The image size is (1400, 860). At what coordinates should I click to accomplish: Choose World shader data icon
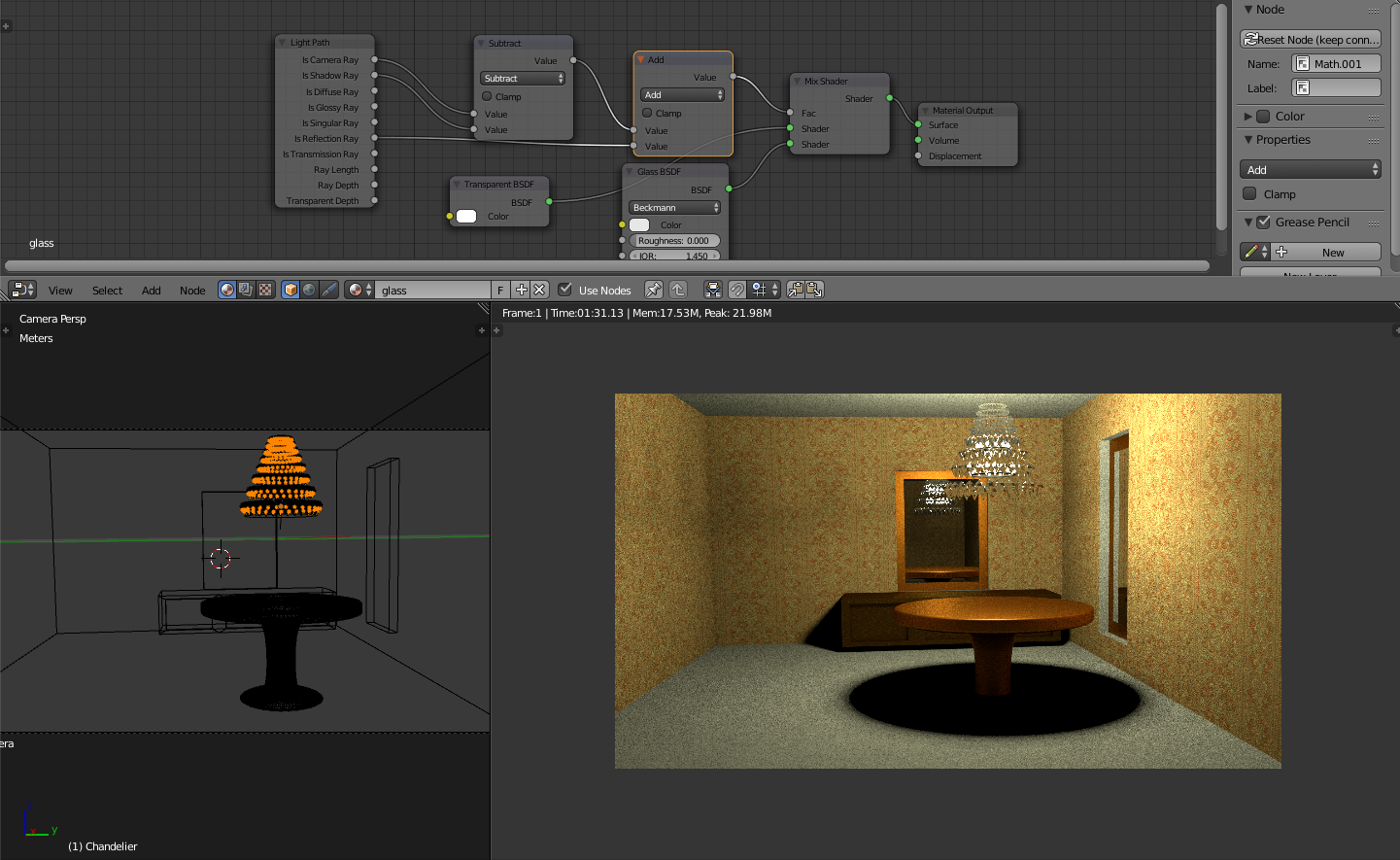[x=309, y=290]
